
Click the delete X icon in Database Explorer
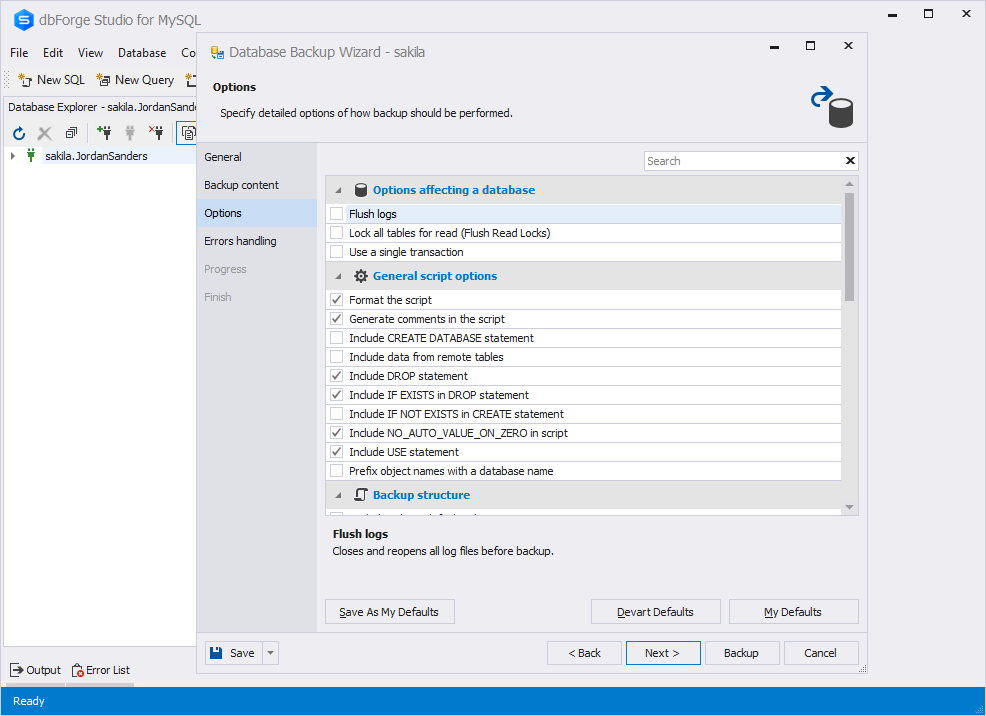(x=44, y=133)
